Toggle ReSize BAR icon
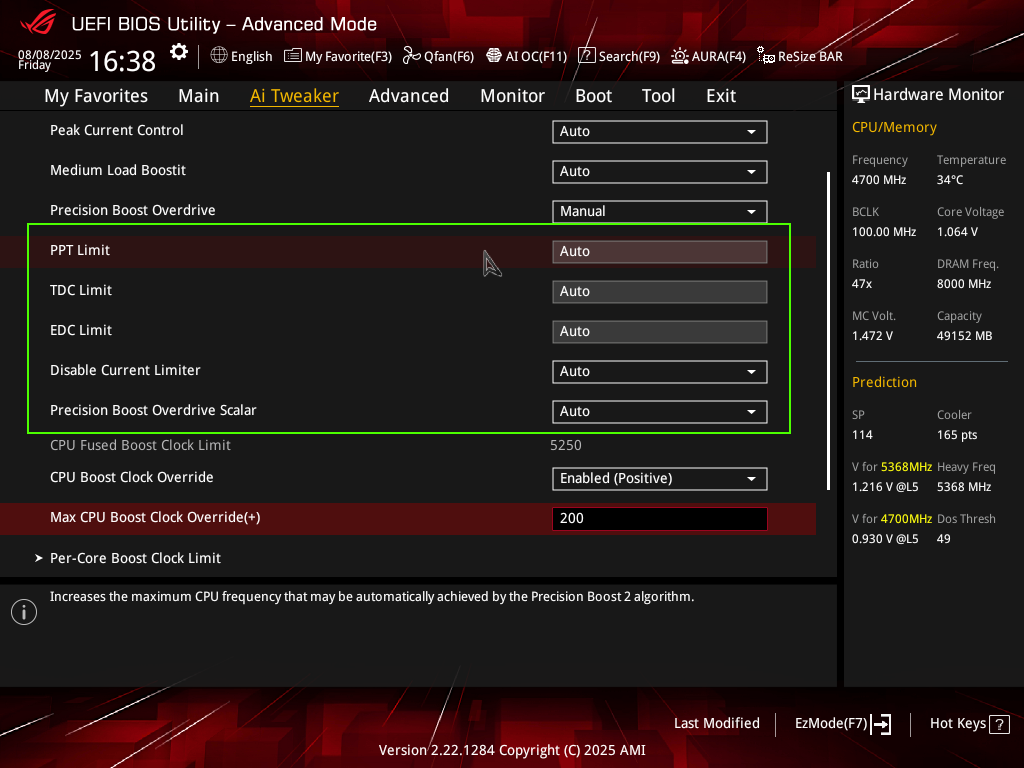The width and height of the screenshot is (1024, 768). pos(765,56)
